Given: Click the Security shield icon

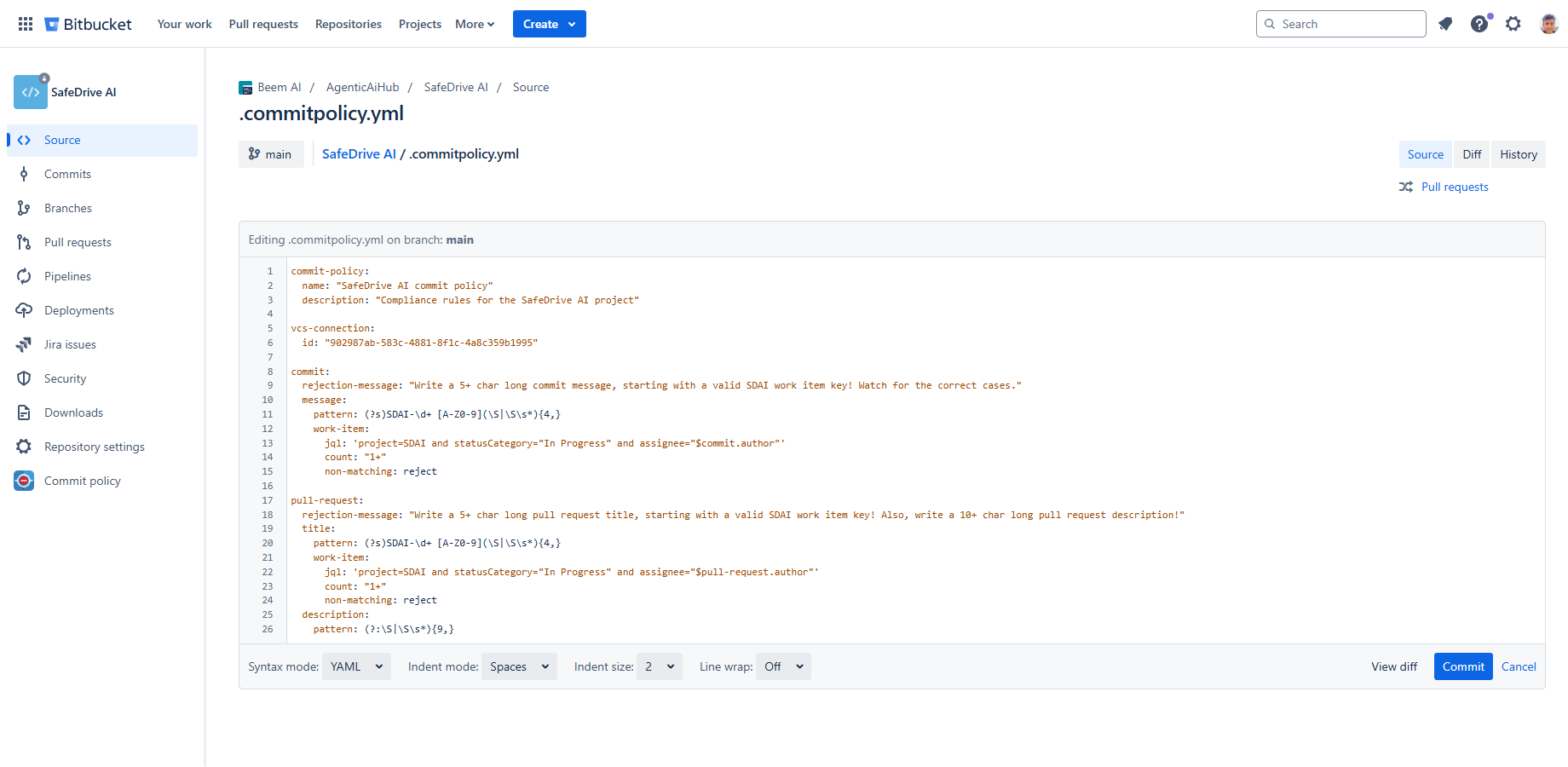Looking at the screenshot, I should 24,378.
